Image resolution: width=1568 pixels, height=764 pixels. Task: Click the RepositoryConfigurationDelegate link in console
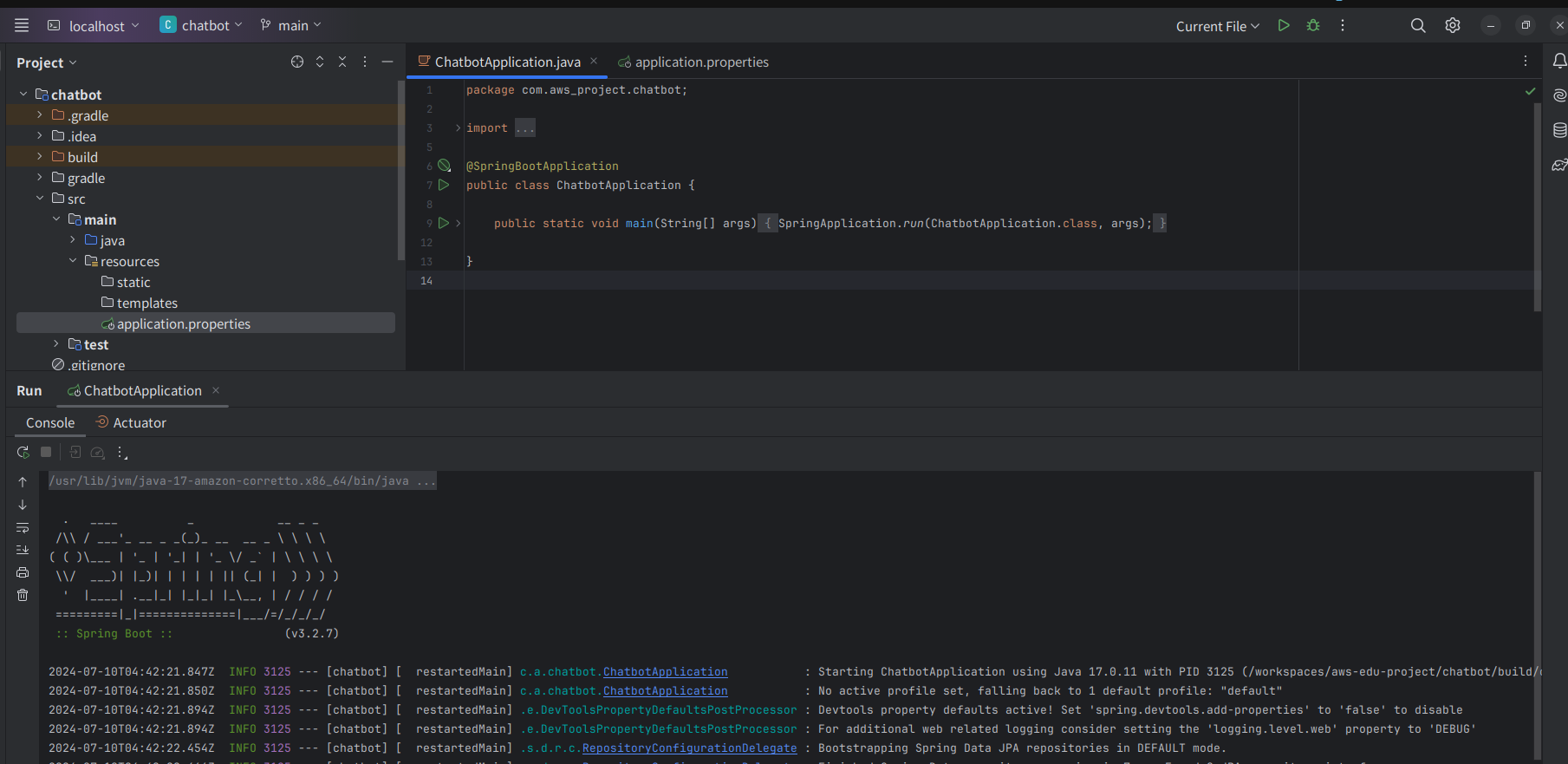coord(689,748)
